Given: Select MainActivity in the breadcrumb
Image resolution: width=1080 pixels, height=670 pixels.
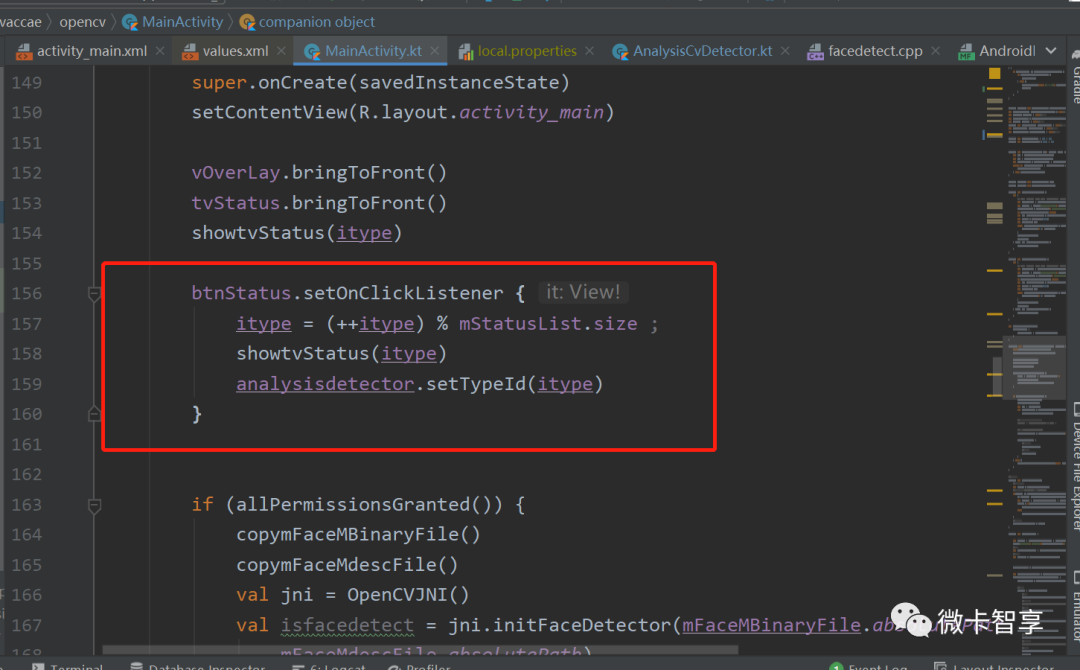Looking at the screenshot, I should [183, 22].
